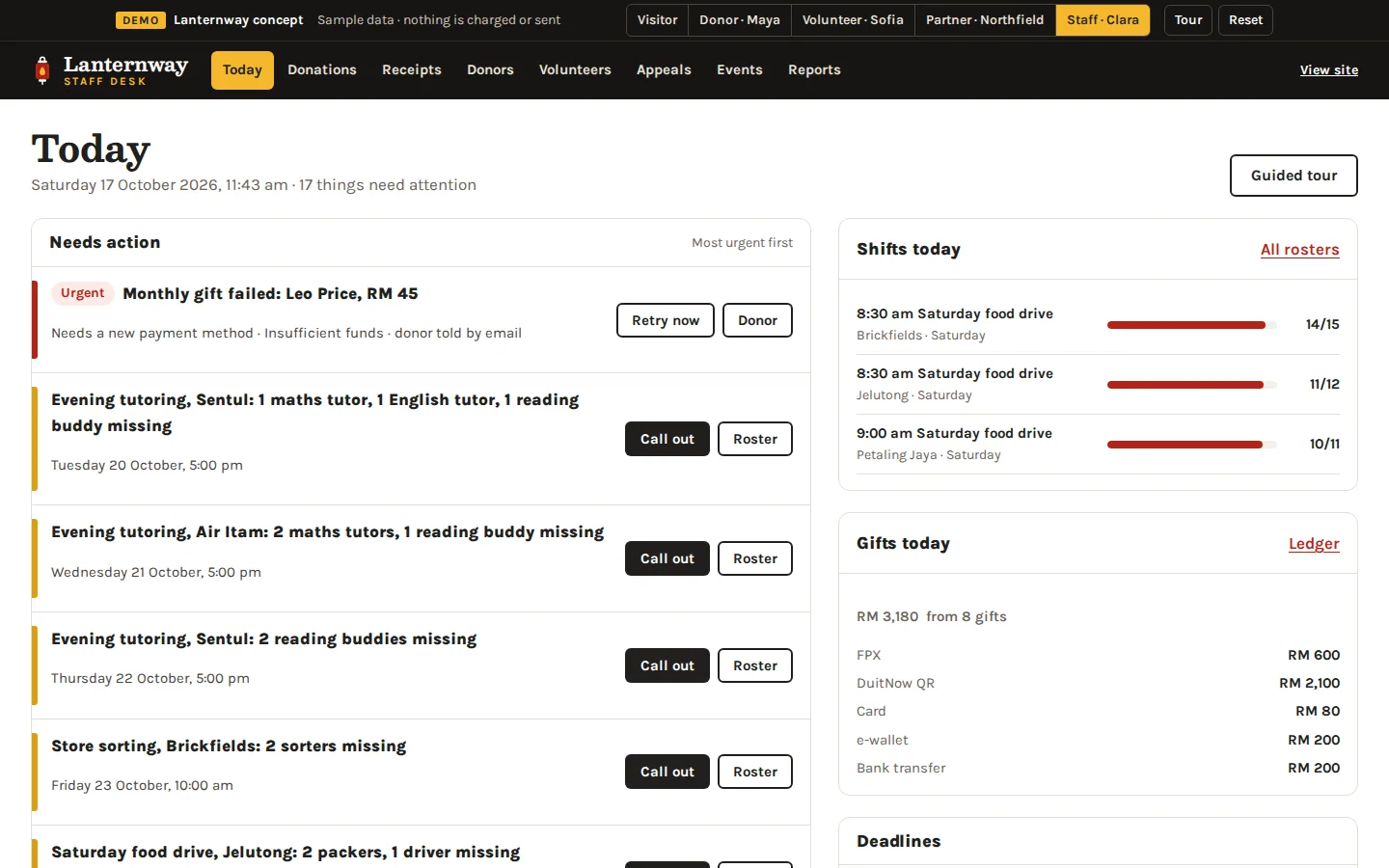Call out for Air Itam evening tutoring
The image size is (1389, 868).
pyautogui.click(x=667, y=558)
